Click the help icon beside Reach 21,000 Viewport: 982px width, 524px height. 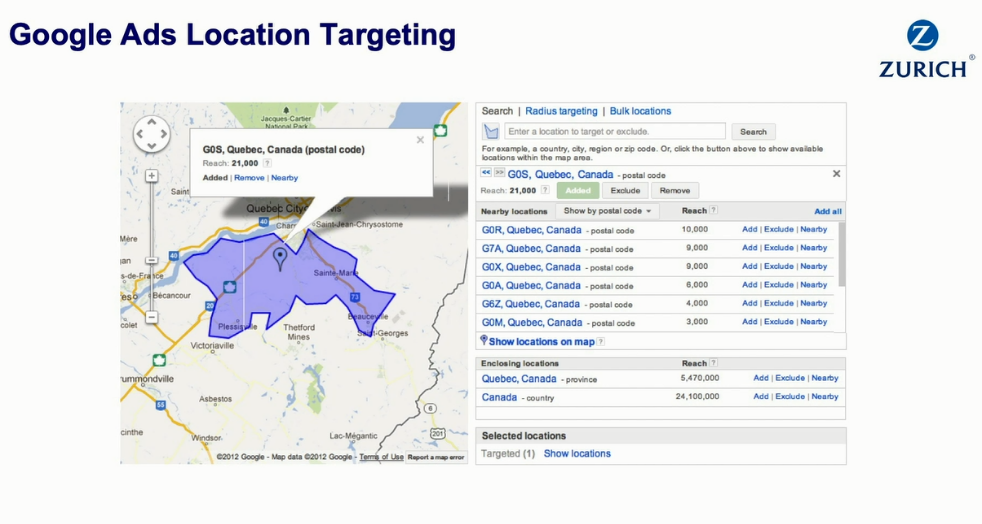point(545,190)
